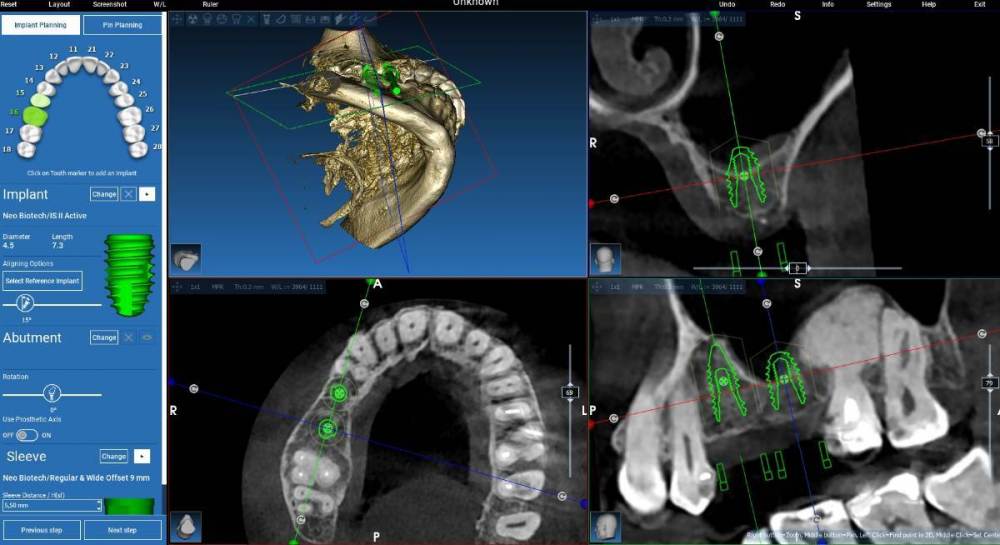Viewport: 1000px width, 545px height.
Task: Switch to the Pin Planning tab
Action: tap(122, 25)
